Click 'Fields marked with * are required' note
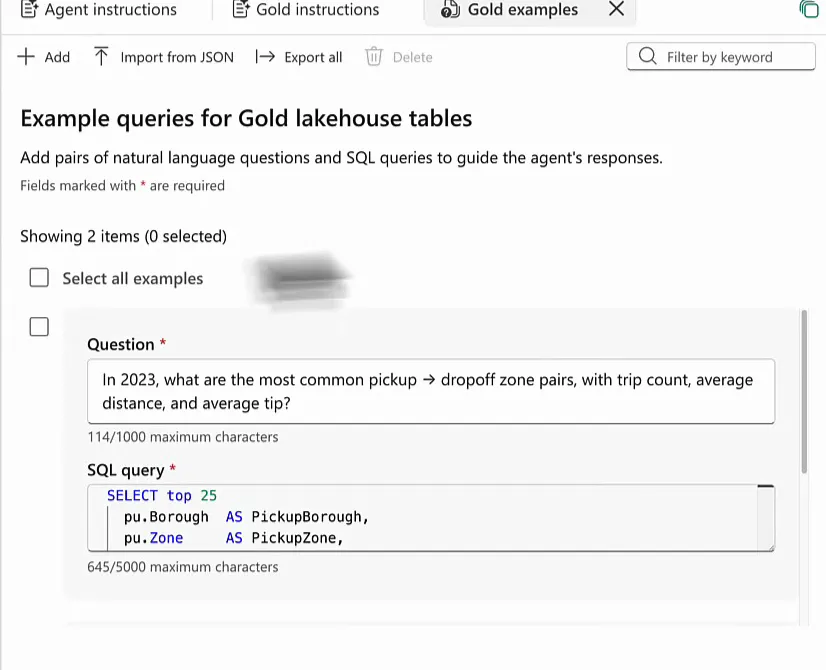This screenshot has height=670, width=826. [x=122, y=185]
